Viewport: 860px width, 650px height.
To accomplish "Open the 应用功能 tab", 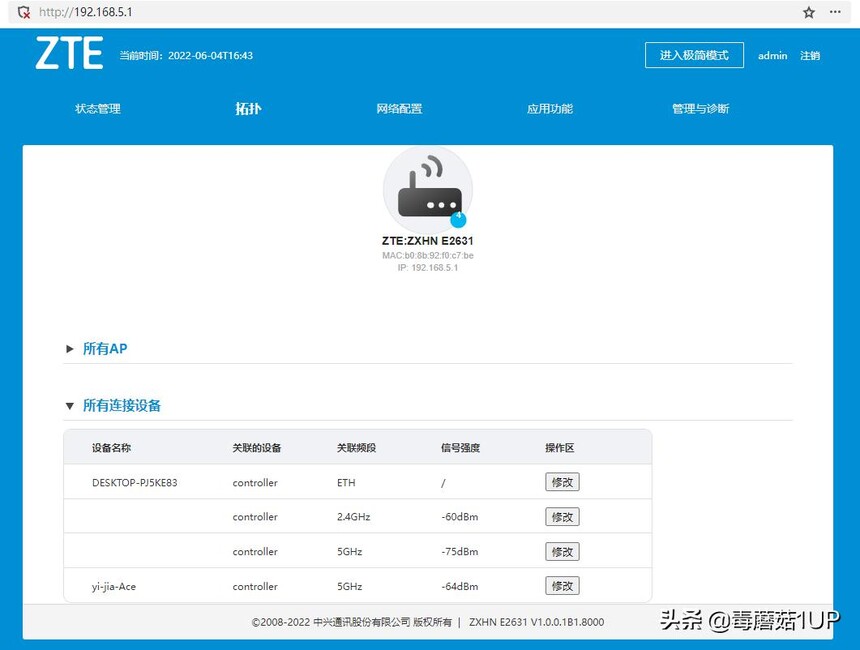I will pos(550,109).
